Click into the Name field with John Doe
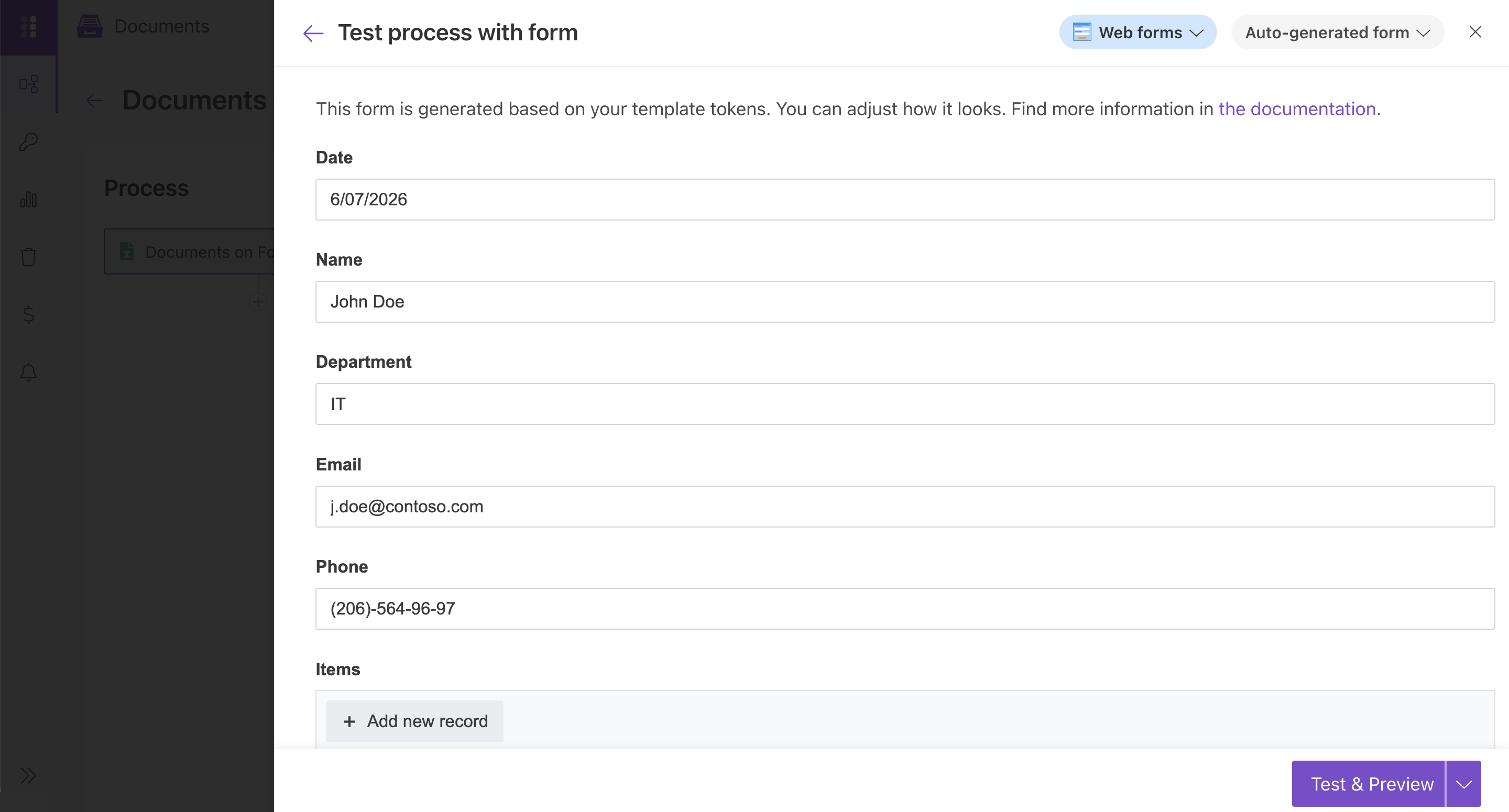 coord(905,302)
